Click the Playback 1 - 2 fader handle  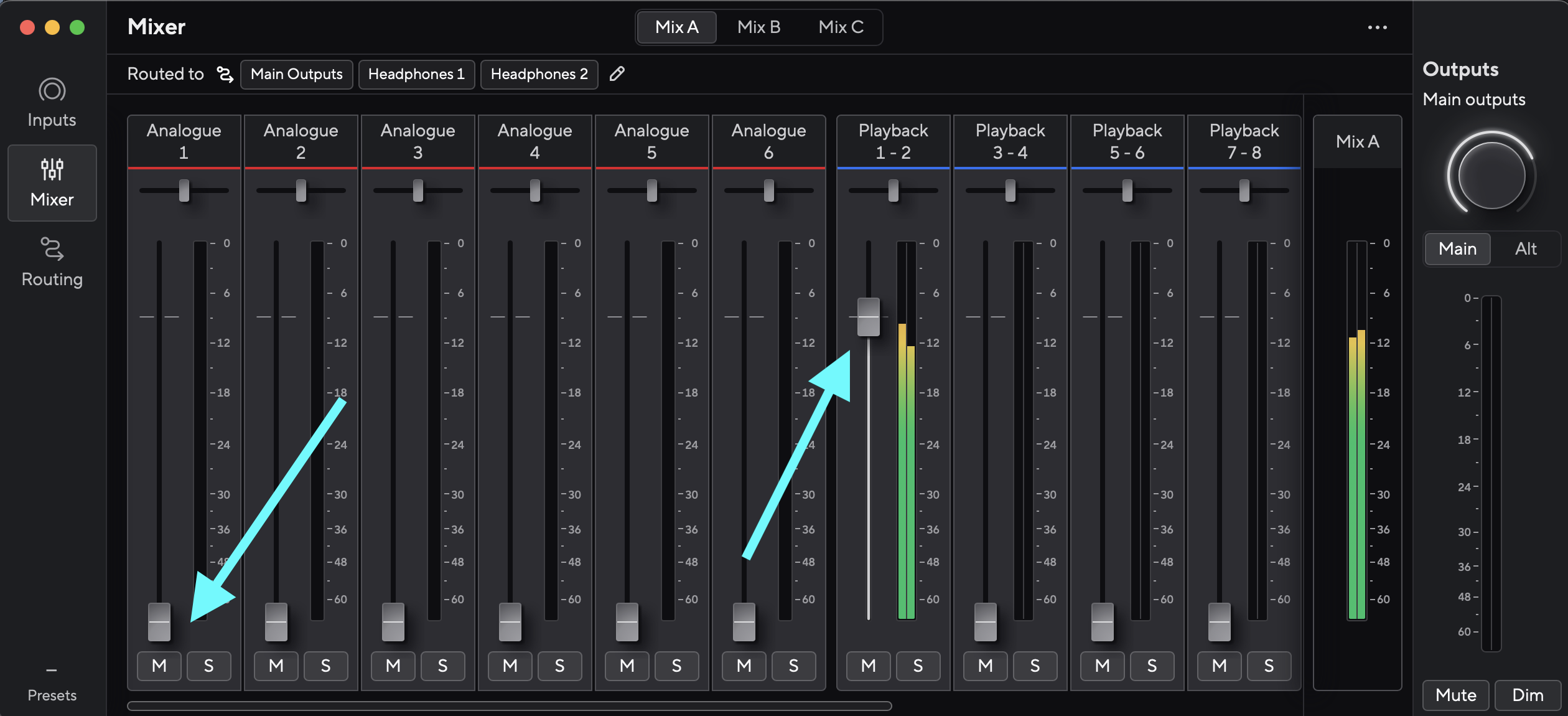(x=868, y=317)
